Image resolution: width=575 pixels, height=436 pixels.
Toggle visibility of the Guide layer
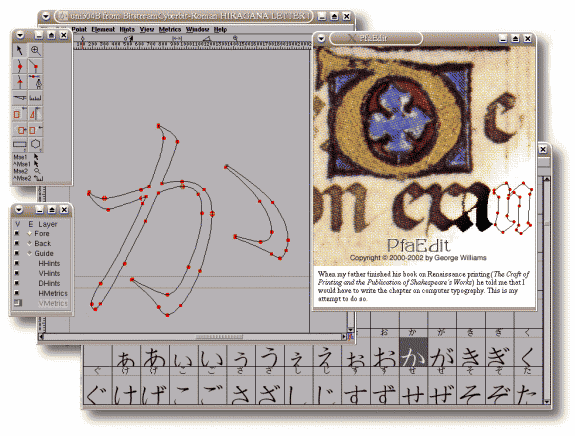pyautogui.click(x=17, y=253)
